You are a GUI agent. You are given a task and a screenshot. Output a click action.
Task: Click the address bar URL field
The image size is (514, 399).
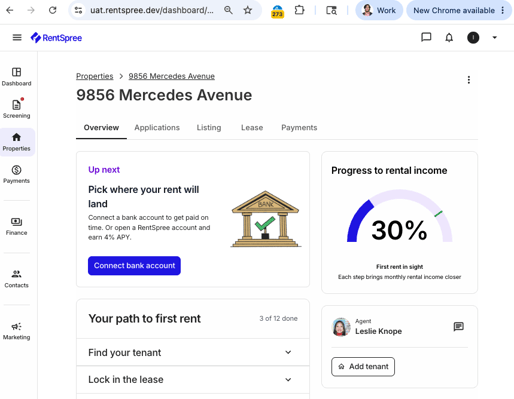[x=152, y=10]
